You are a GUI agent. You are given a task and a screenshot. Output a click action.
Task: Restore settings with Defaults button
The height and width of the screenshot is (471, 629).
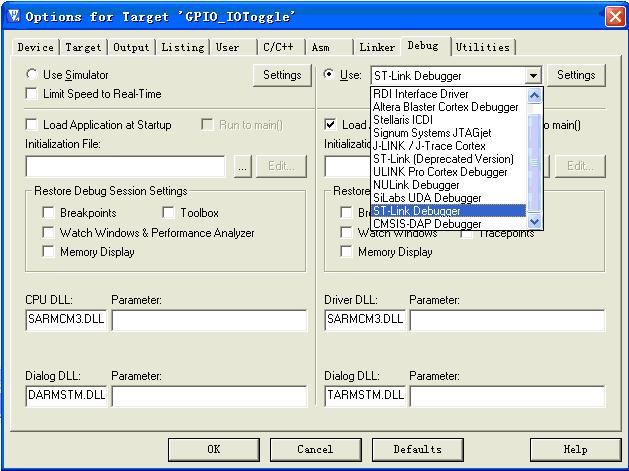tap(418, 449)
